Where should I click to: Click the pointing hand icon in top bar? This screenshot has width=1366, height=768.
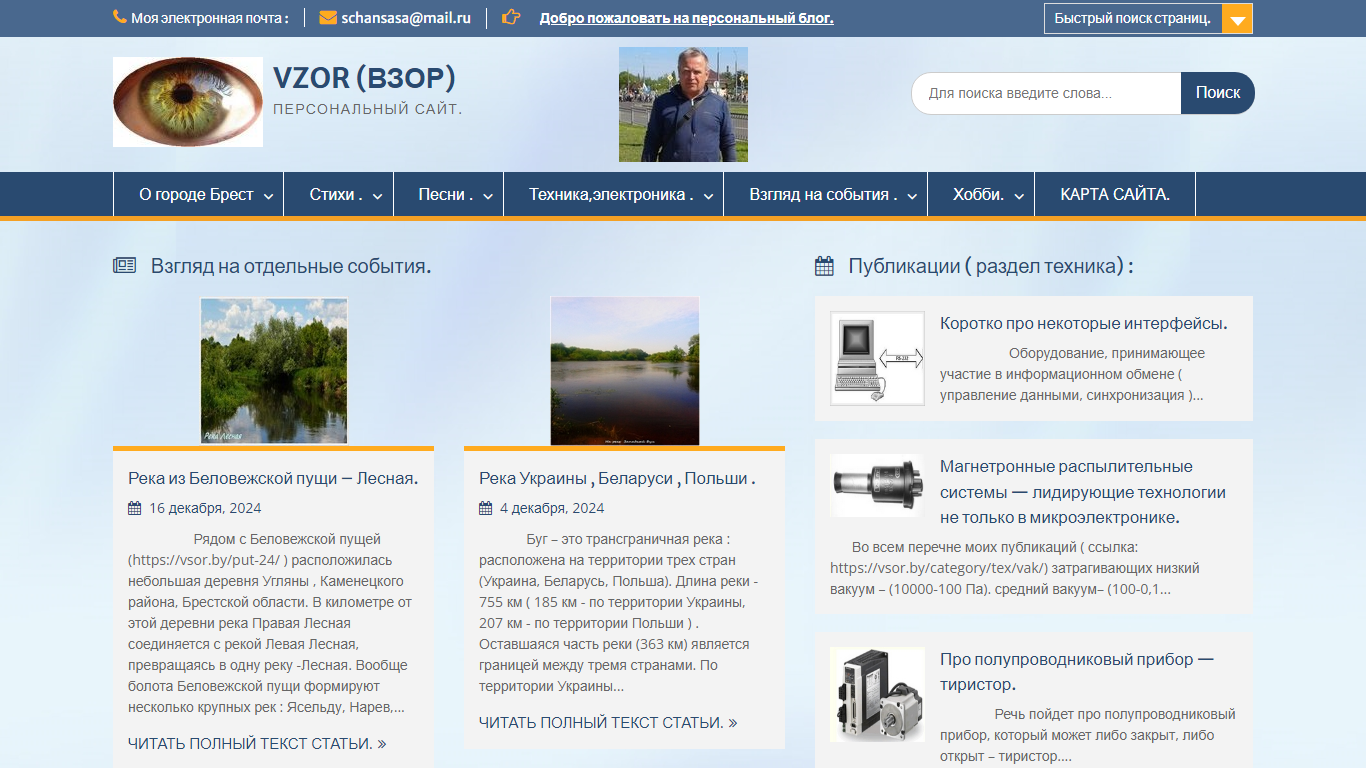click(x=511, y=17)
